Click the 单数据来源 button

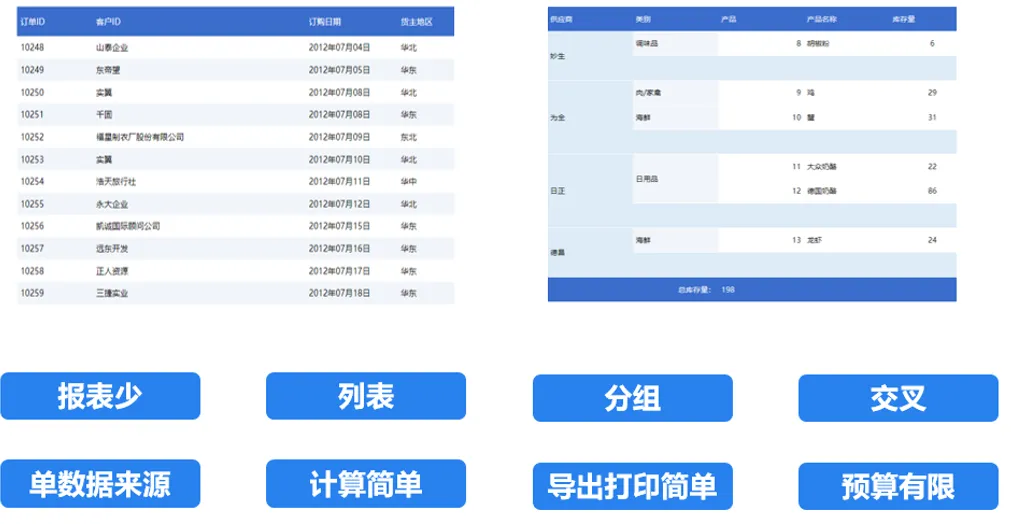101,483
